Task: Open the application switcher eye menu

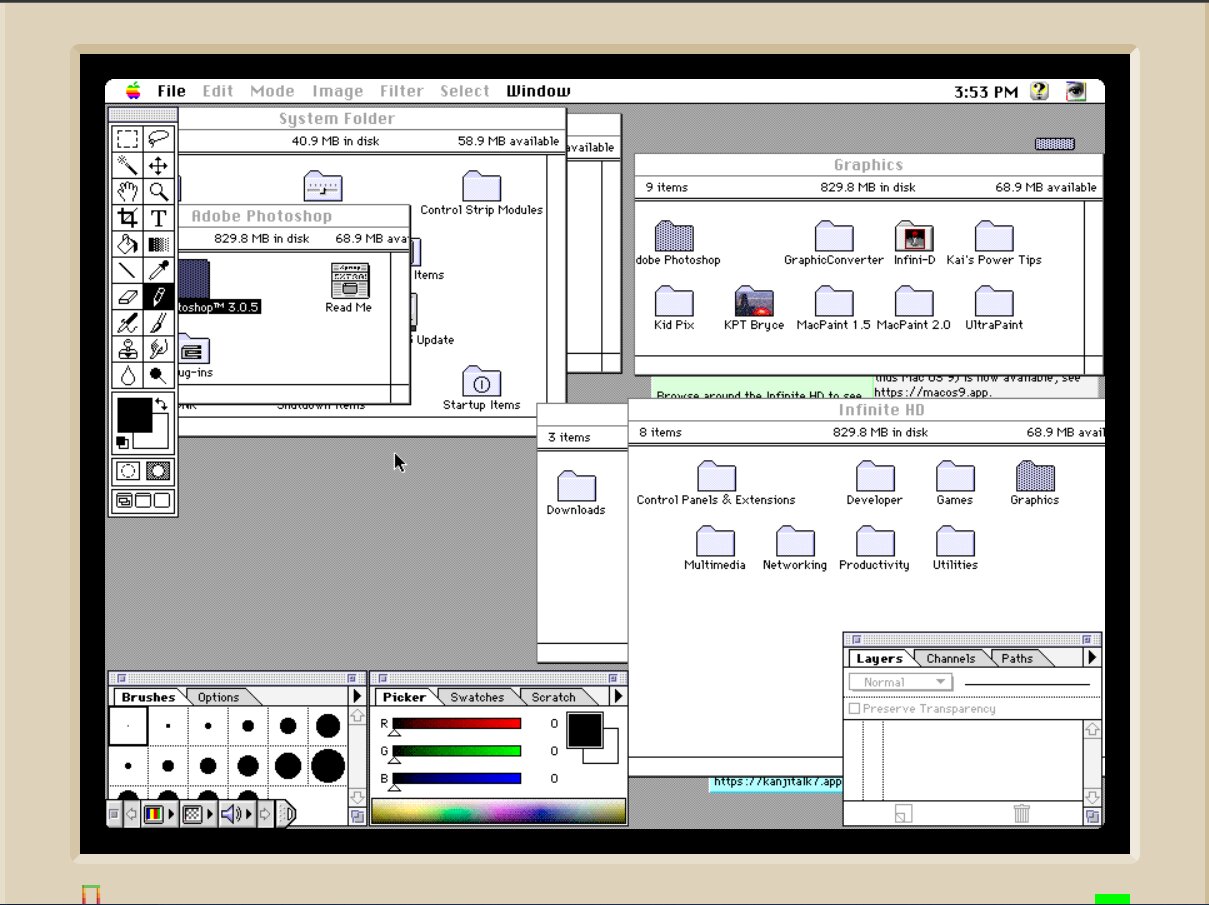Action: point(1076,91)
